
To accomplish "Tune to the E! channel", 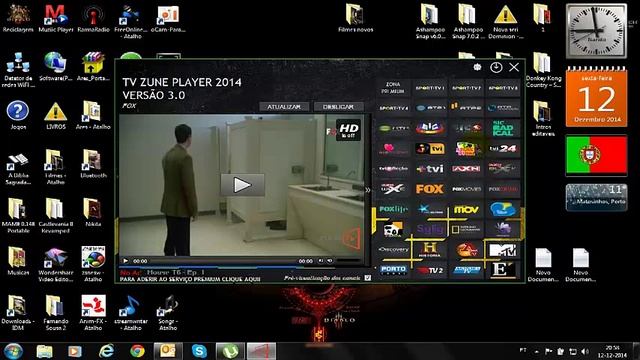I will [503, 270].
